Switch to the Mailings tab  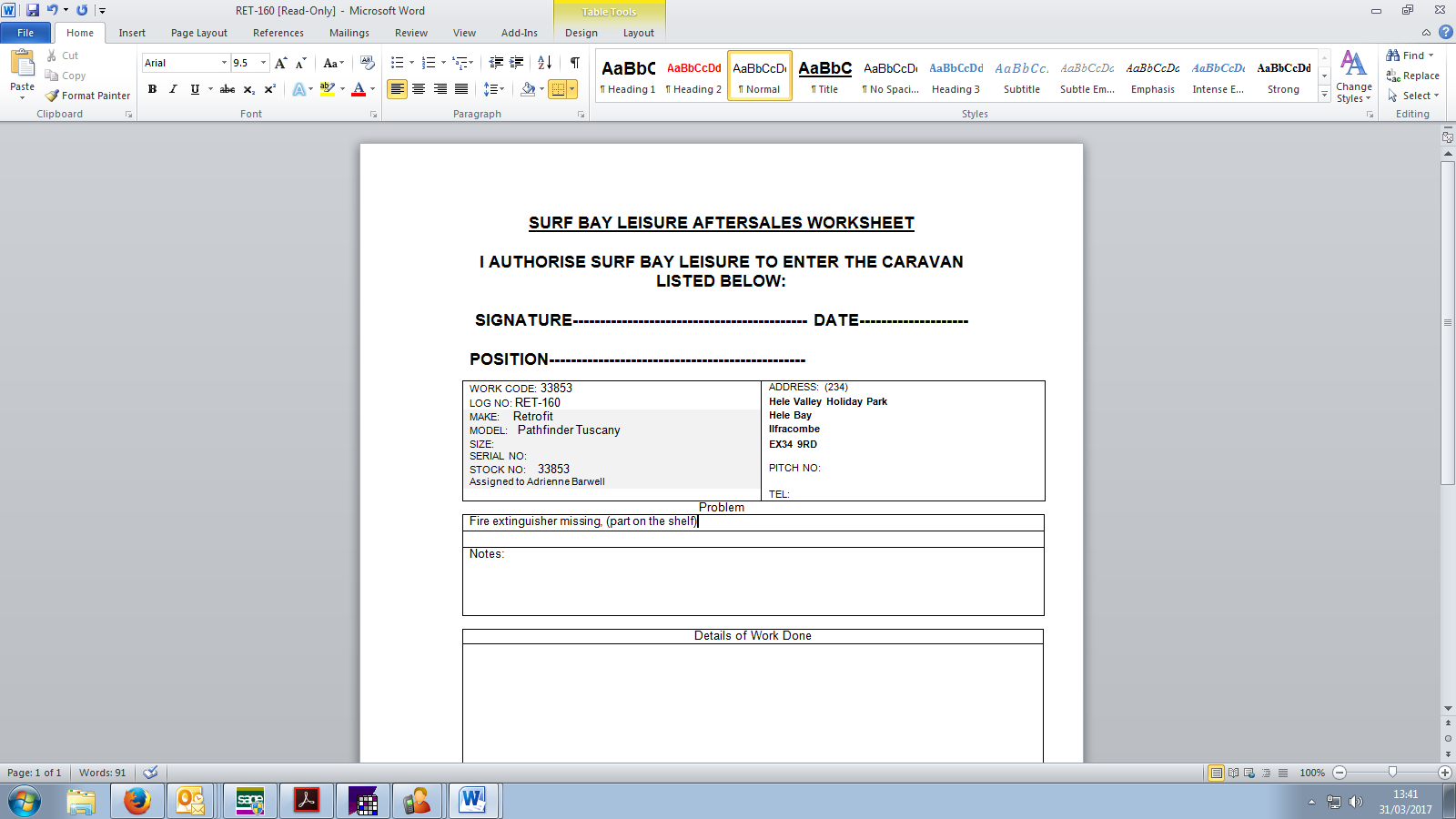349,33
